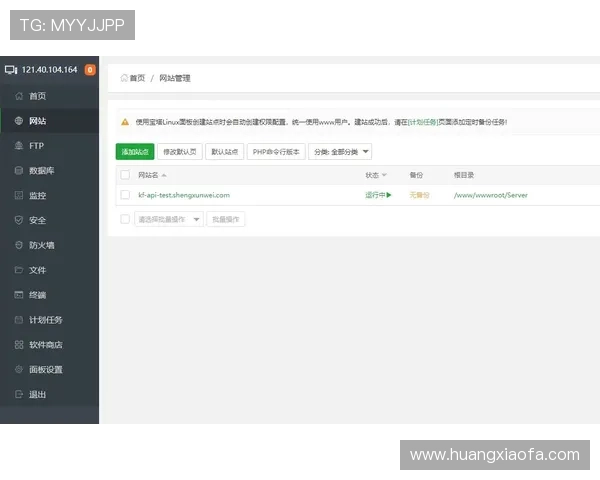Click the yellow warning triangle icon
The height and width of the screenshot is (480, 600).
click(x=125, y=122)
